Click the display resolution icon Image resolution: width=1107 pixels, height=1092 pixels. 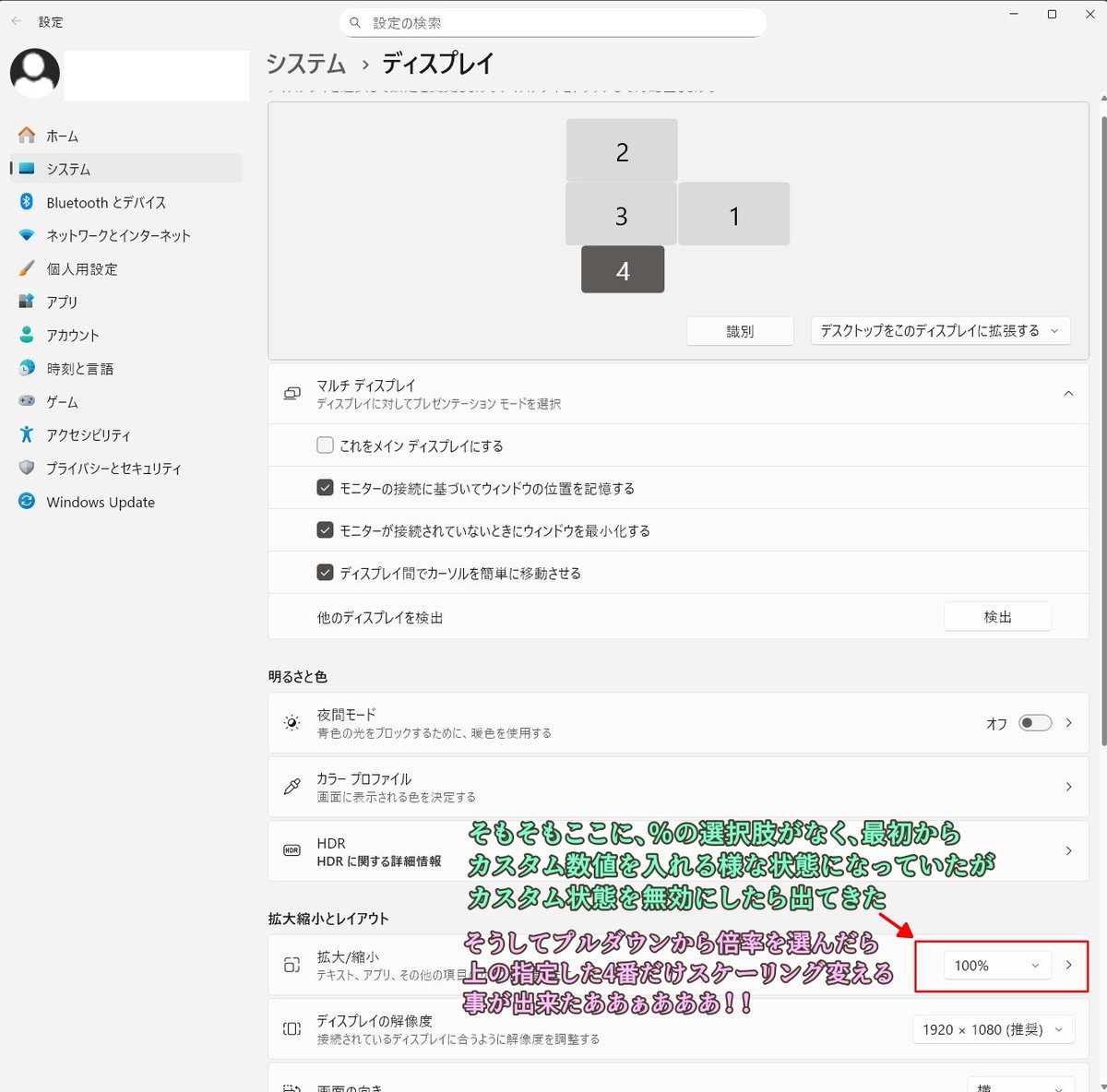coord(292,1029)
